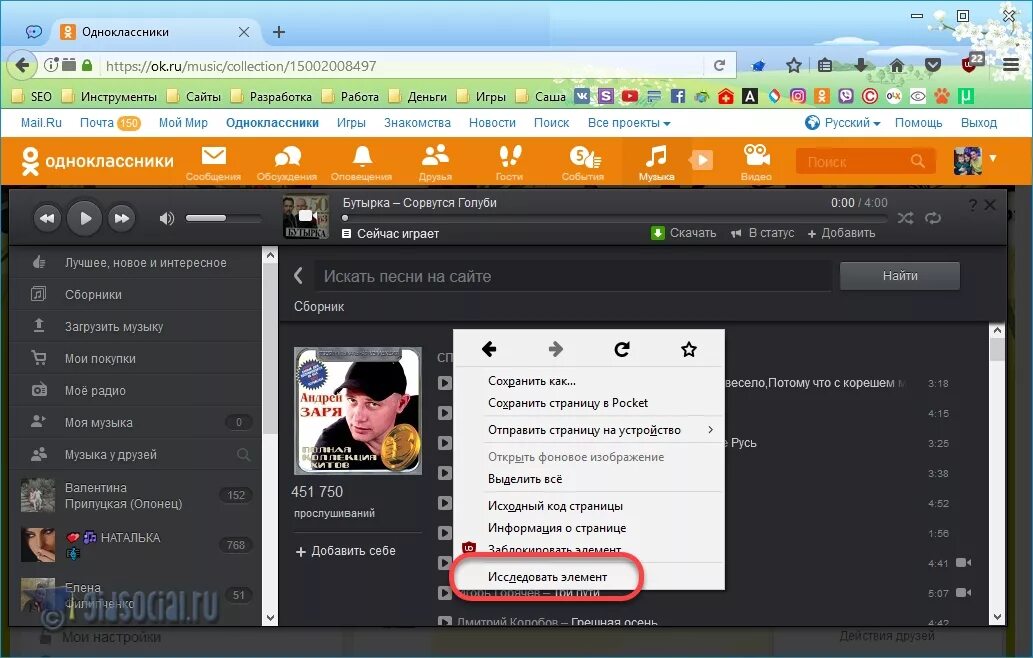Open Моё радио in the sidebar
Screen dimensions: 1033x658
(x=136, y=391)
